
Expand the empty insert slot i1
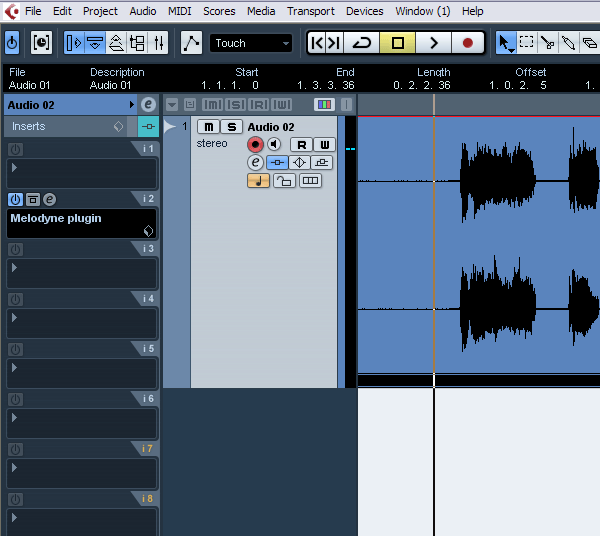(x=14, y=168)
